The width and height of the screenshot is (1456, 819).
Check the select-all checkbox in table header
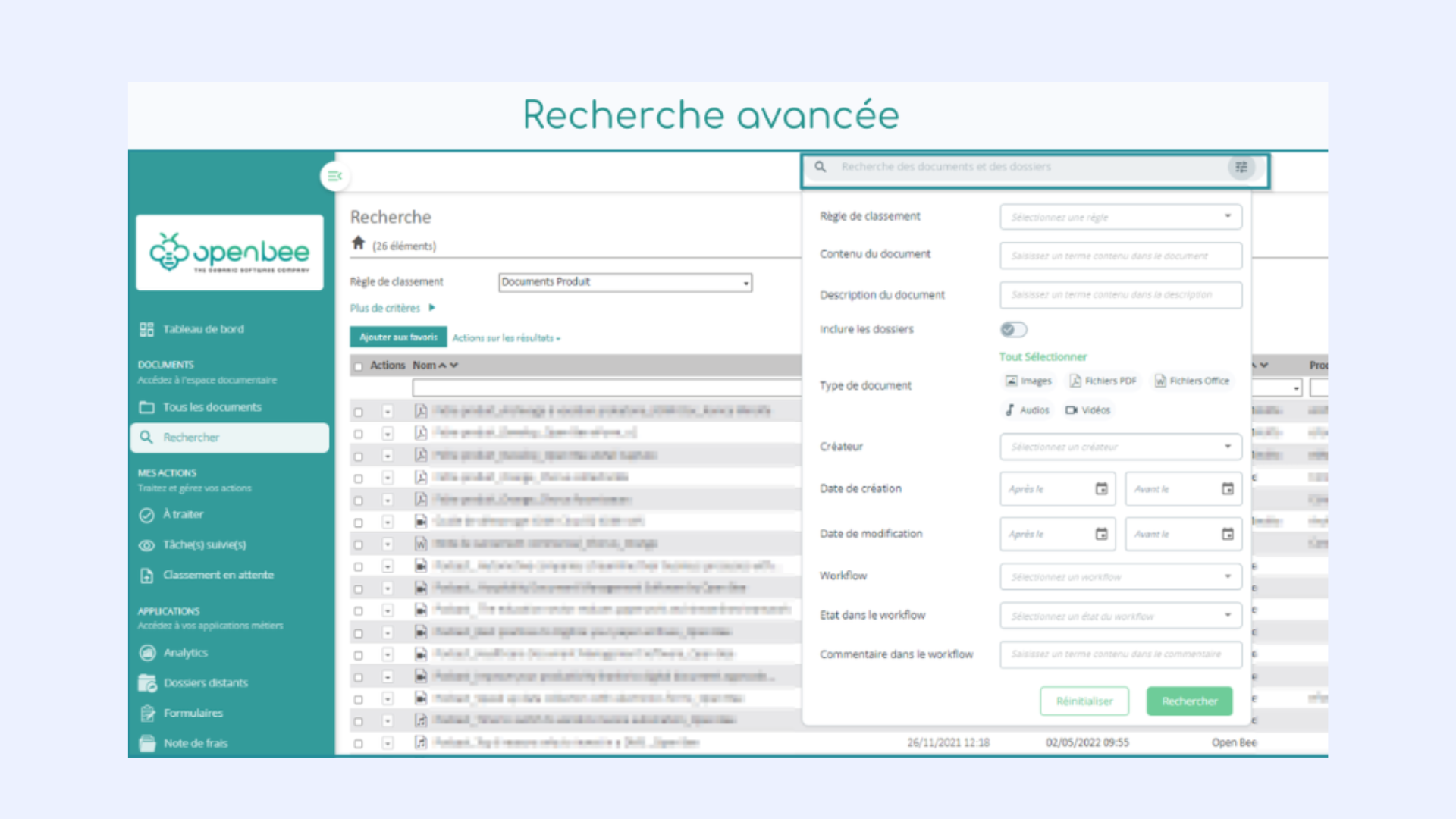coord(358,366)
